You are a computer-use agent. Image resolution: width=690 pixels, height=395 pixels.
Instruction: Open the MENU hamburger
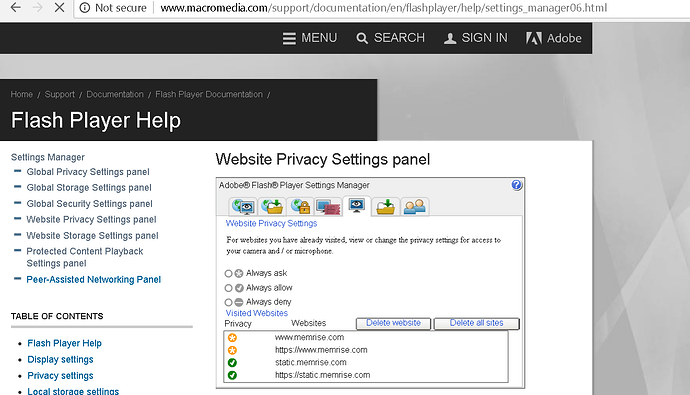(x=310, y=38)
